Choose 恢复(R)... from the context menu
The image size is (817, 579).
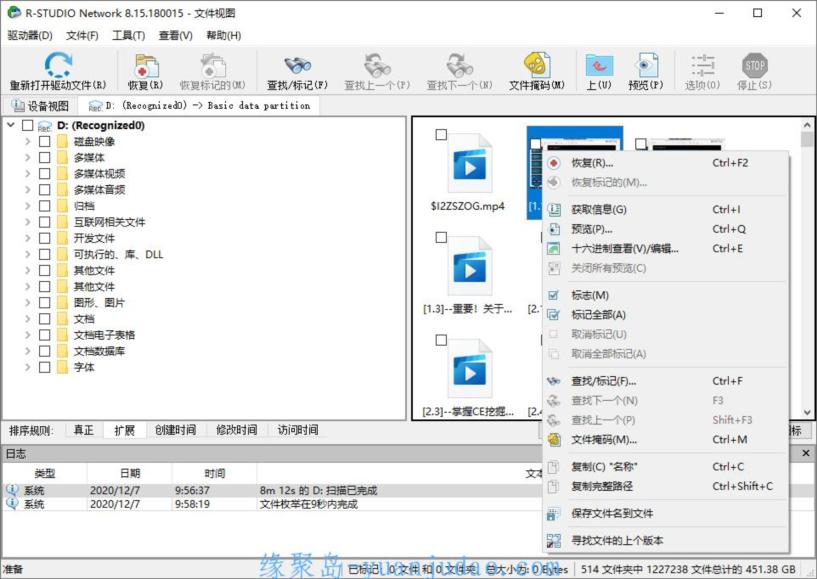click(665, 163)
